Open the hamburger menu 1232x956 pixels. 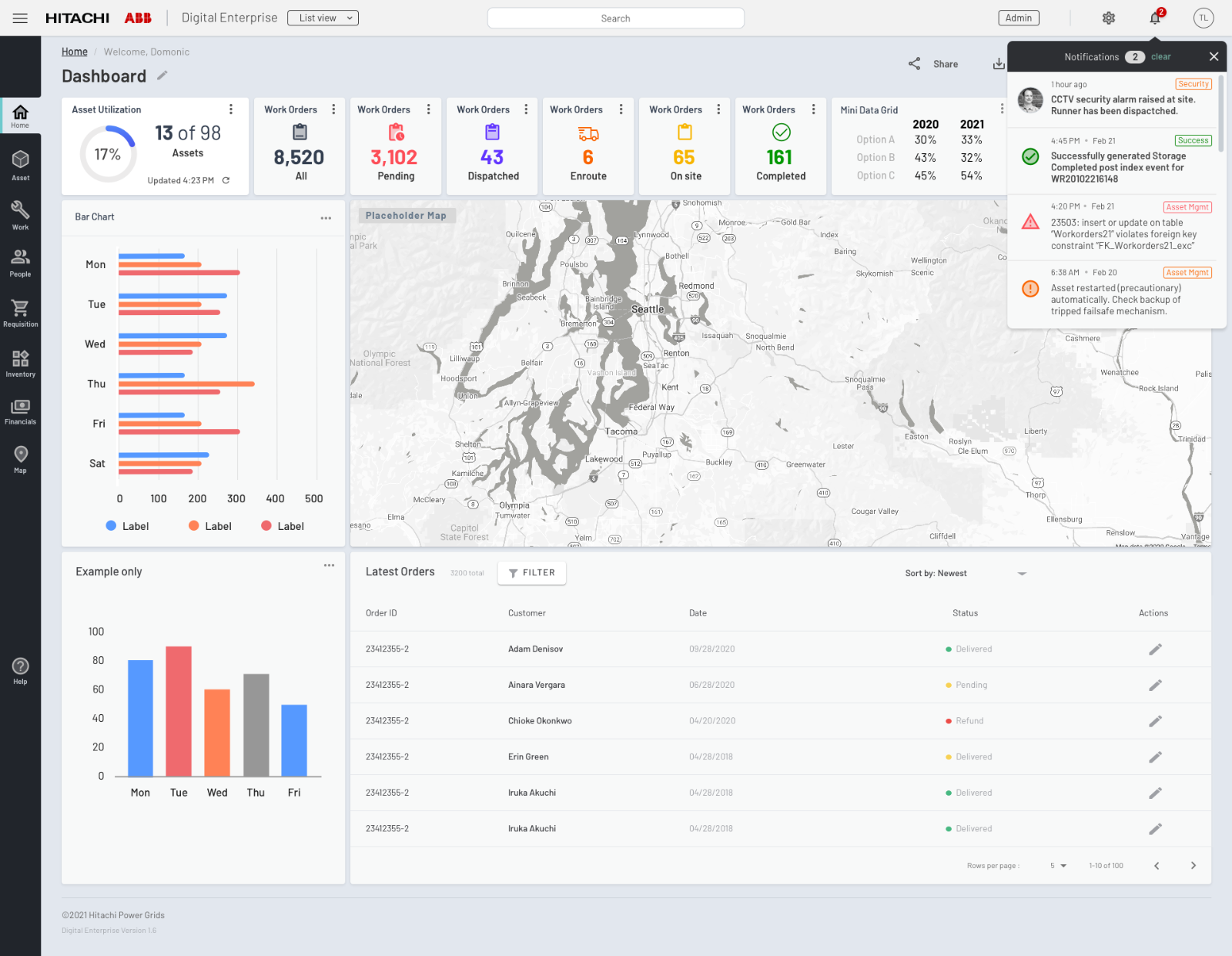[20, 18]
